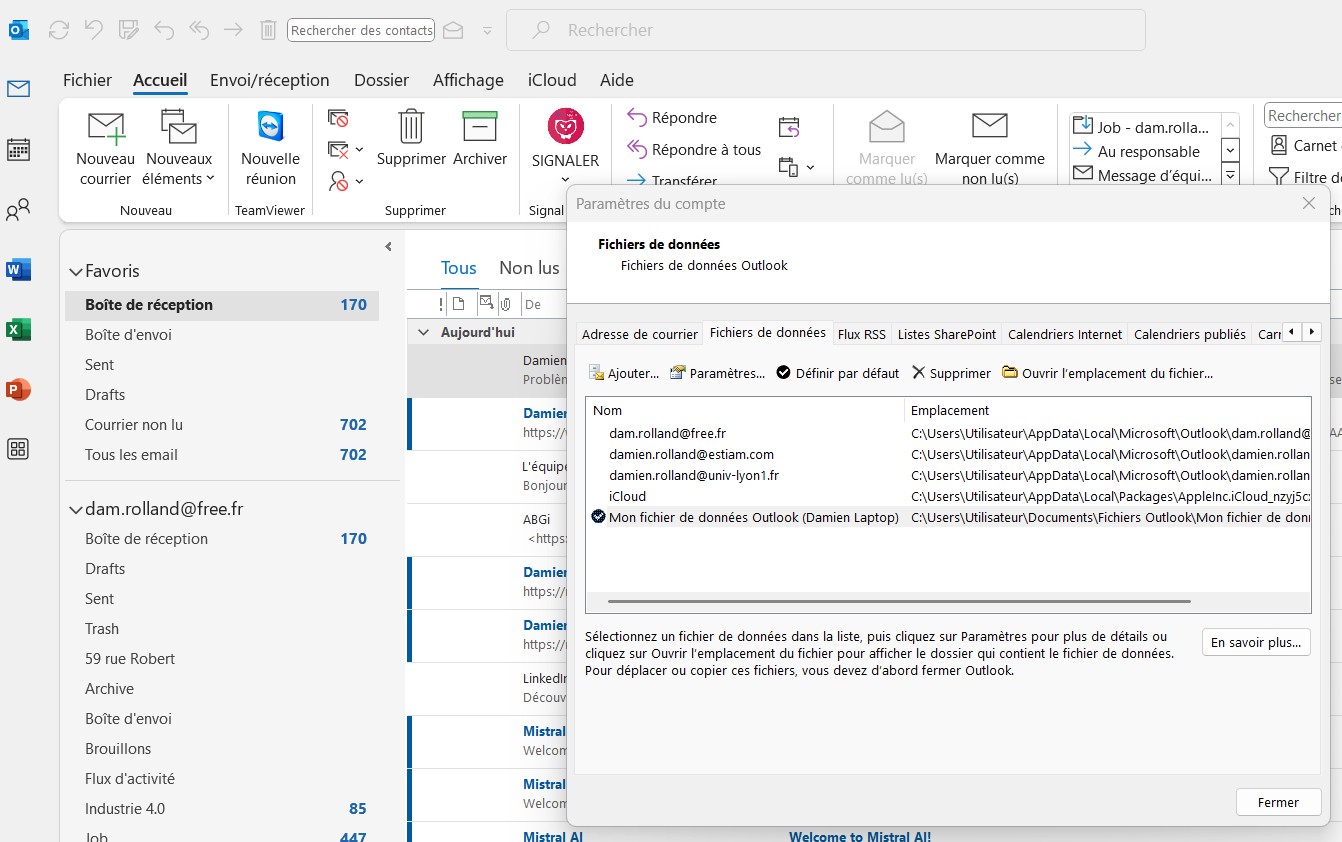The image size is (1342, 842).
Task: Collapse the Aujourd'hui message group
Action: [x=423, y=332]
